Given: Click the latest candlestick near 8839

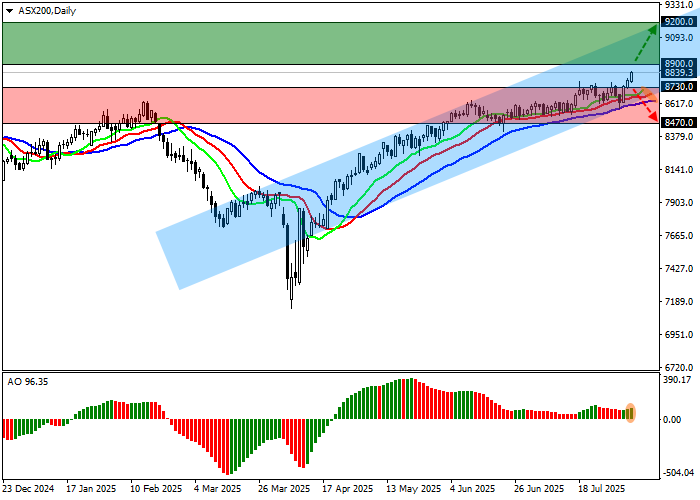Looking at the screenshot, I should (x=632, y=76).
